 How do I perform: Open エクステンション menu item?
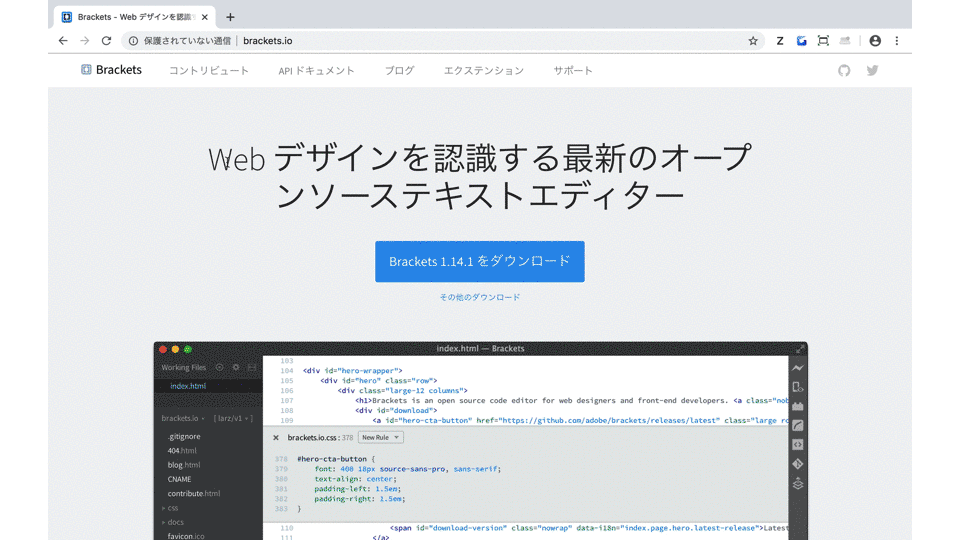coord(484,70)
